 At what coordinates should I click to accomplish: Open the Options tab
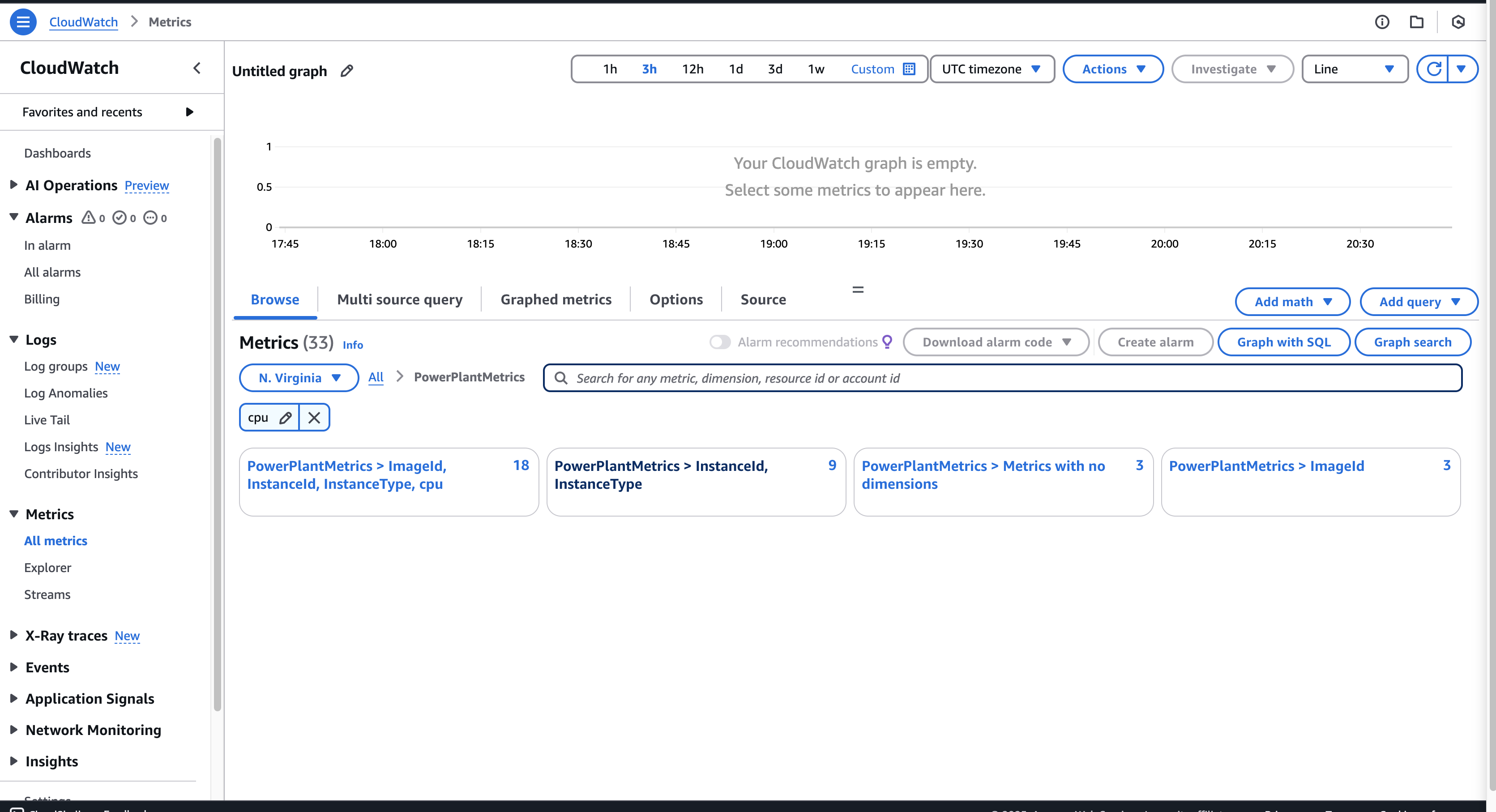(x=676, y=300)
